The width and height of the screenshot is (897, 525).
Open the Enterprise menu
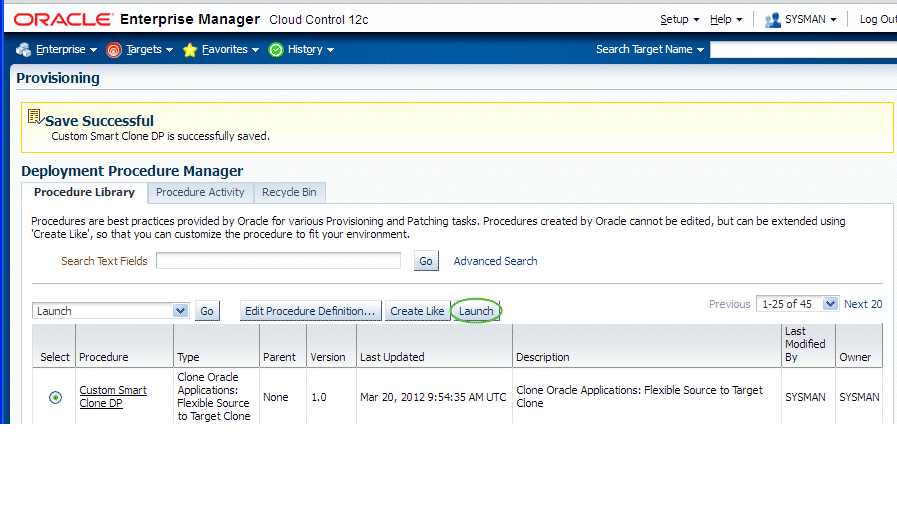point(66,50)
